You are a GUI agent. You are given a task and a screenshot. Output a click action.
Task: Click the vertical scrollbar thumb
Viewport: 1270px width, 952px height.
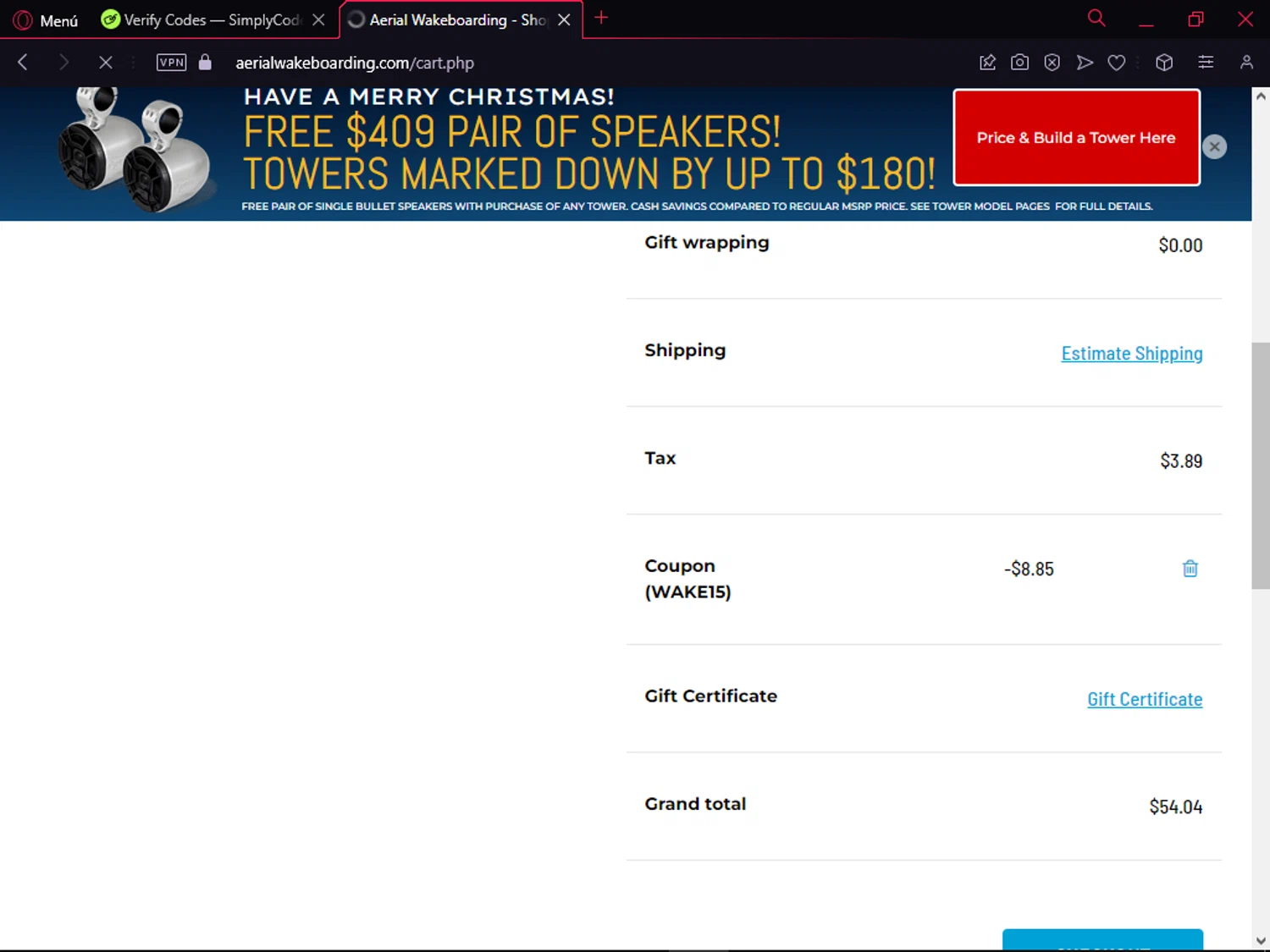[1261, 465]
